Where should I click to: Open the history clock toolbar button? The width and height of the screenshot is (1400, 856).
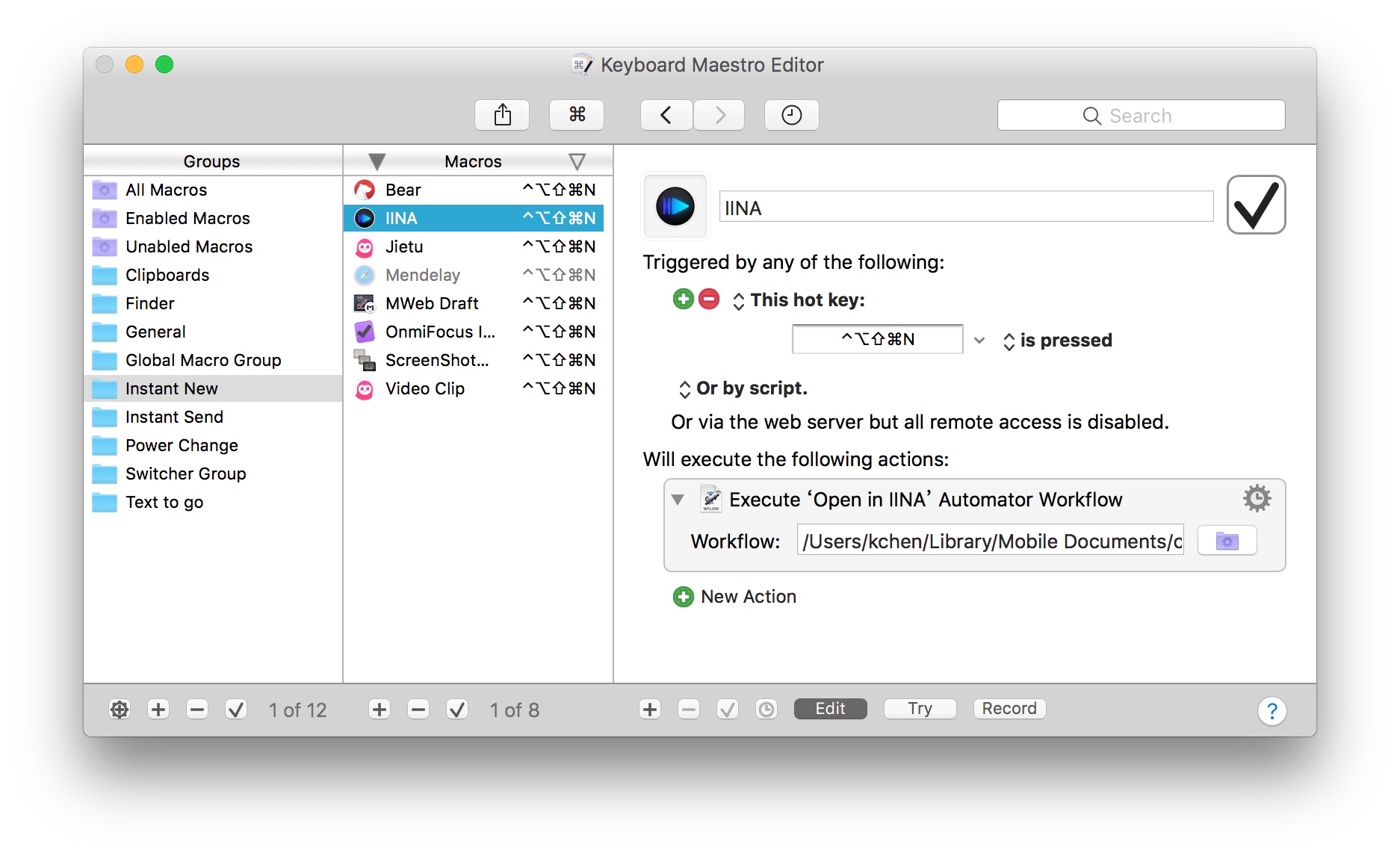pos(792,115)
